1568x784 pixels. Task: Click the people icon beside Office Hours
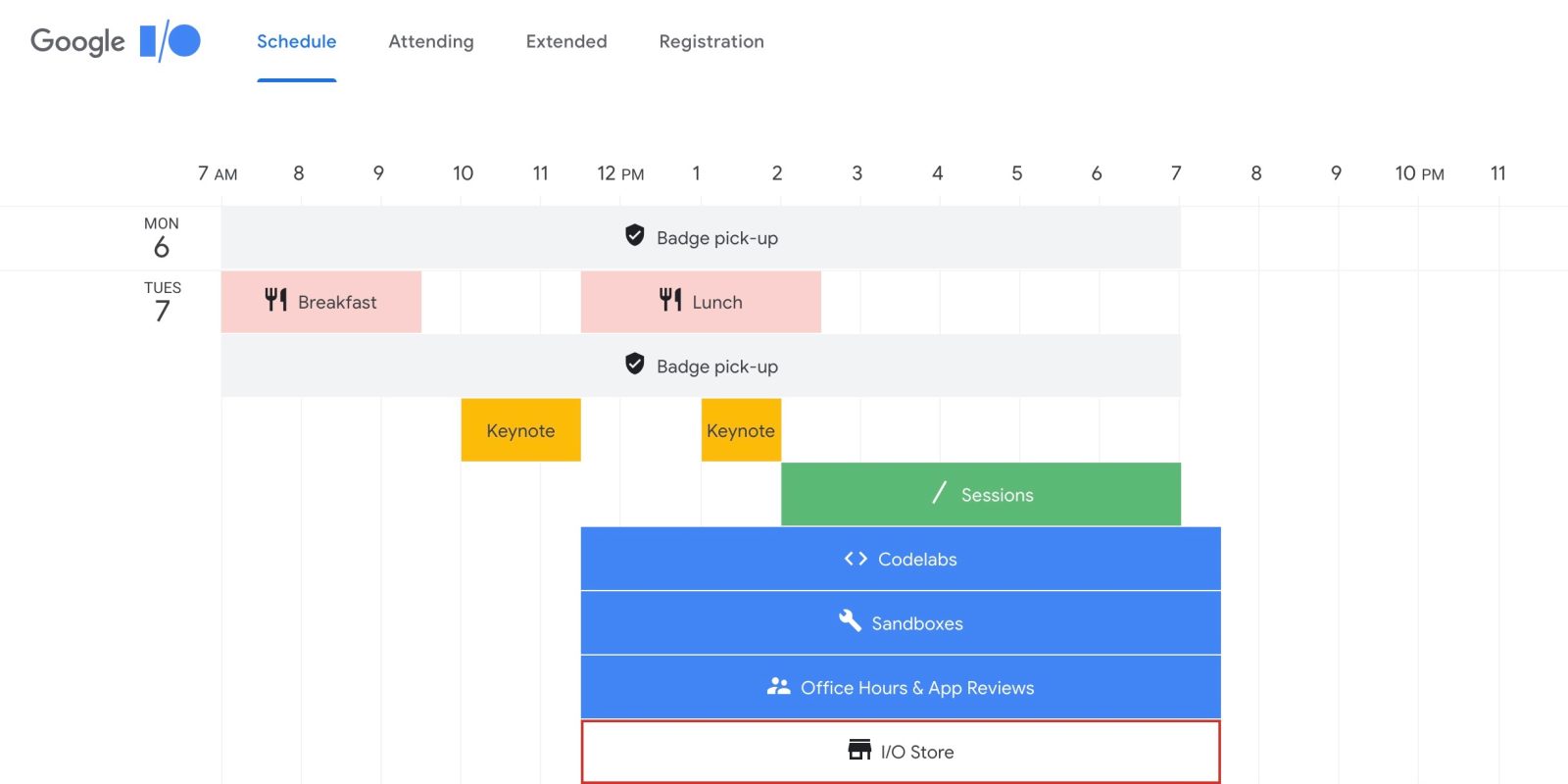[x=778, y=687]
